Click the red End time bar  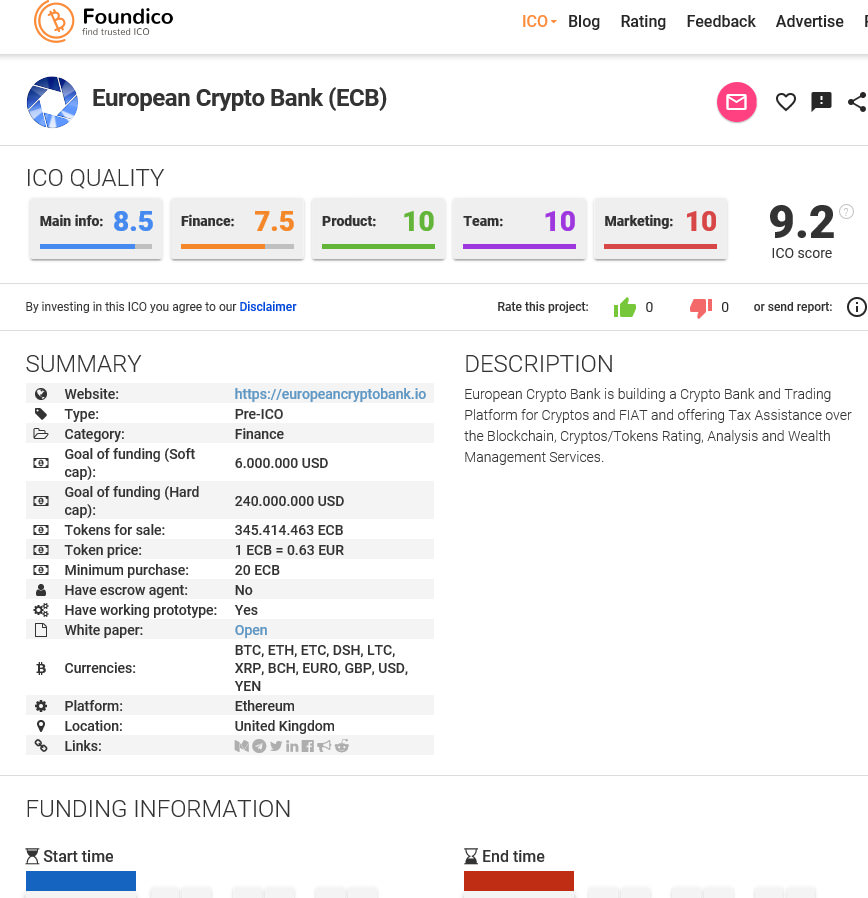pos(519,881)
